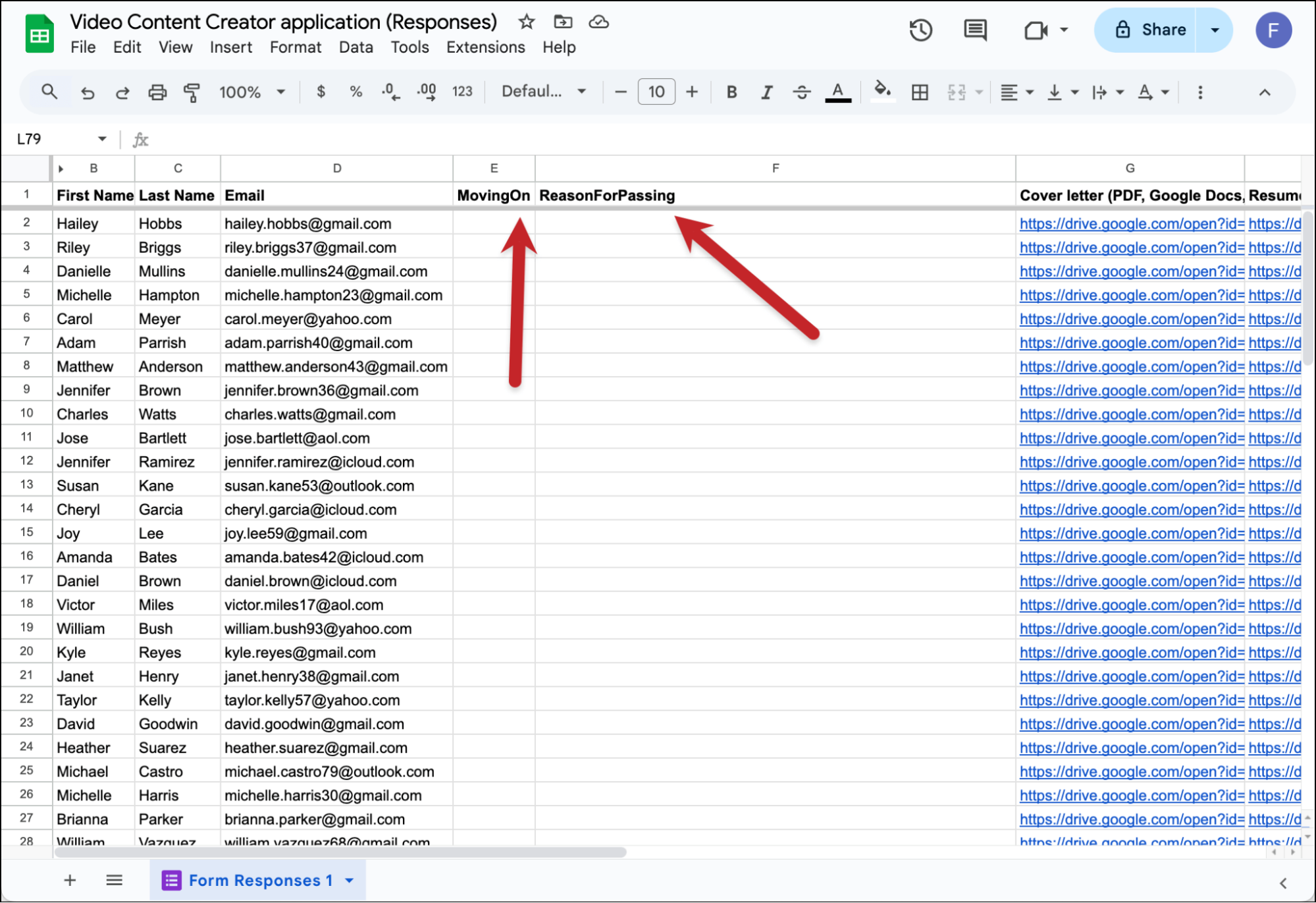The image size is (1316, 903).
Task: Open more number formats (123)
Action: [x=462, y=92]
